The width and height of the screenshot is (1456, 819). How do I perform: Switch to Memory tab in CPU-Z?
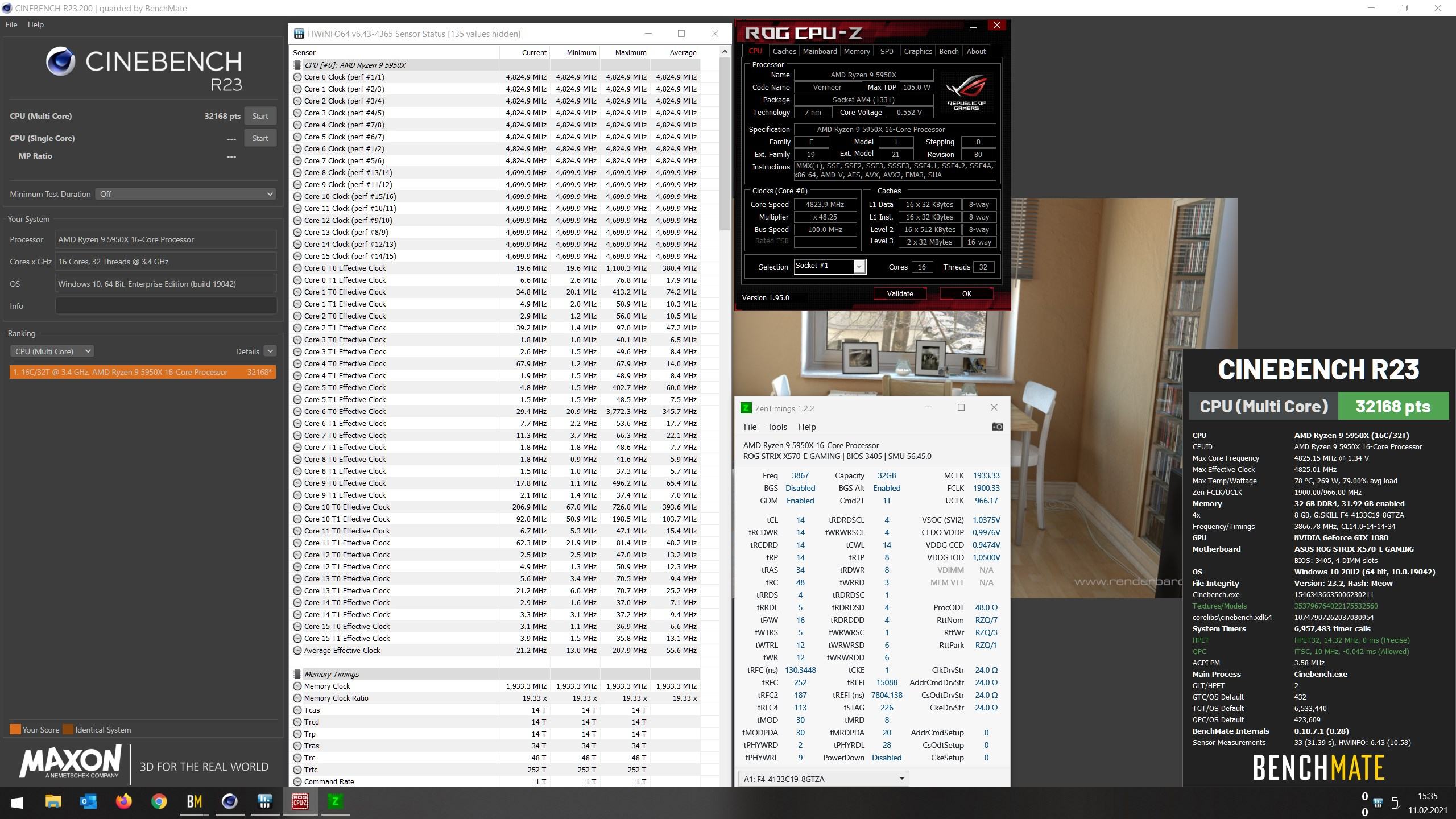pyautogui.click(x=857, y=51)
